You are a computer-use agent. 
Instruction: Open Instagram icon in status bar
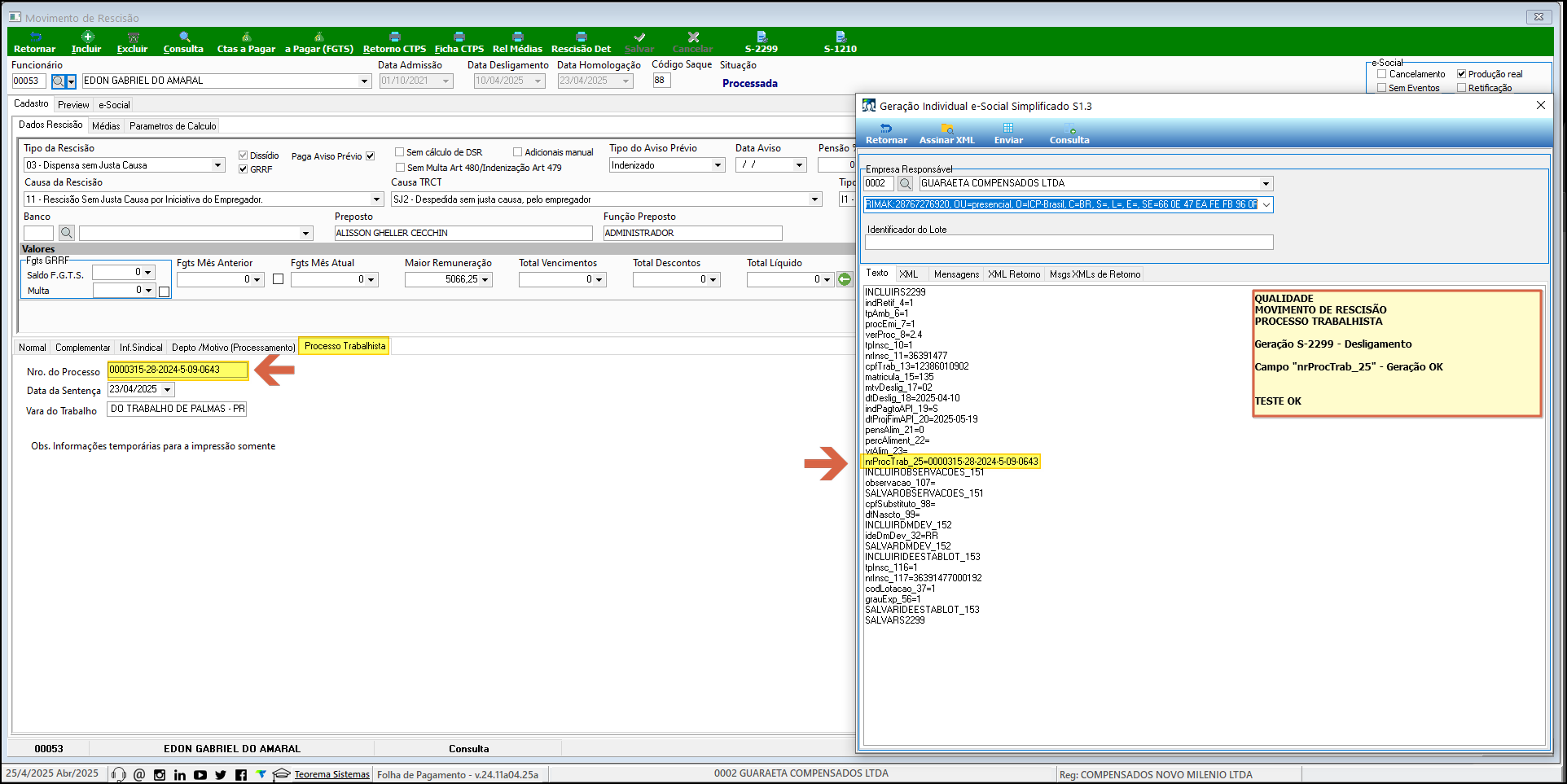(x=160, y=775)
